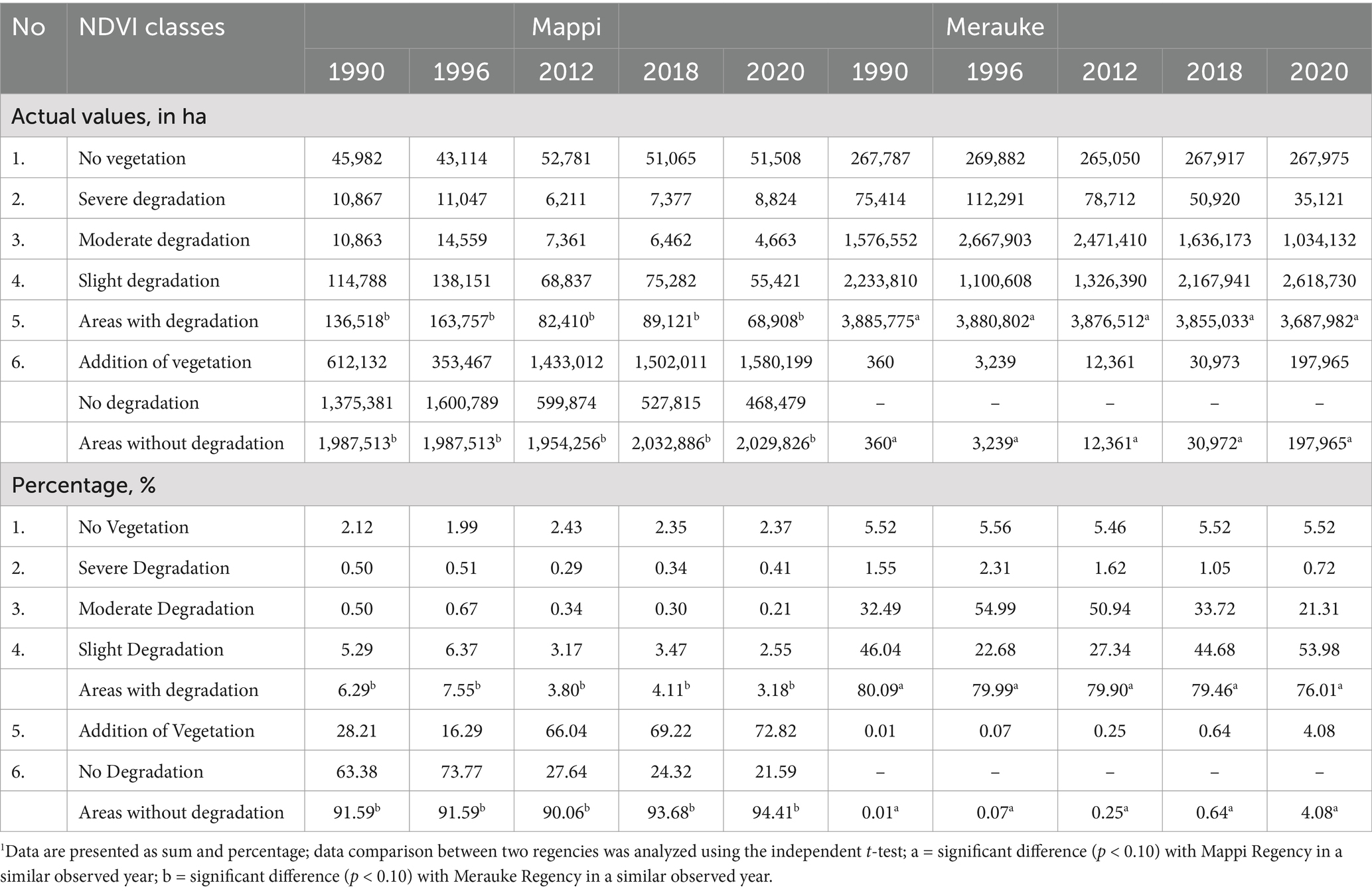The width and height of the screenshot is (1372, 891).
Task: Select cell value 43,114
Action: (x=461, y=159)
